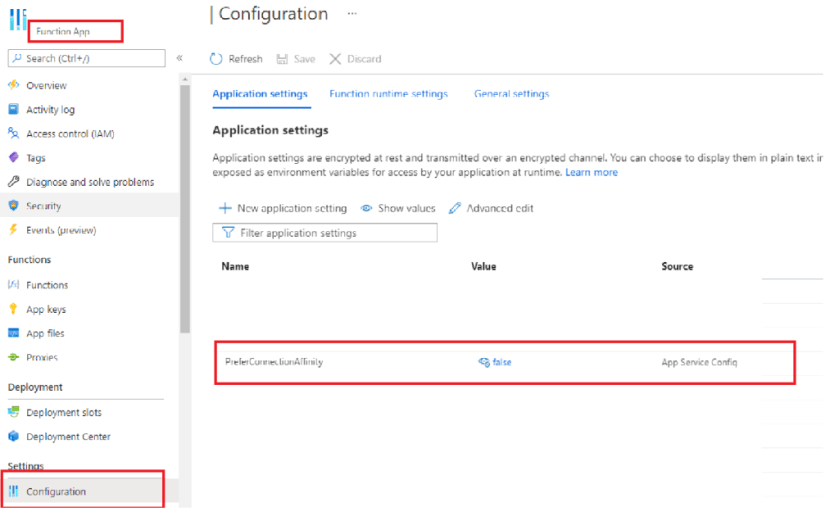Click the Refresh button
This screenshot has height=521, width=839.
click(236, 59)
